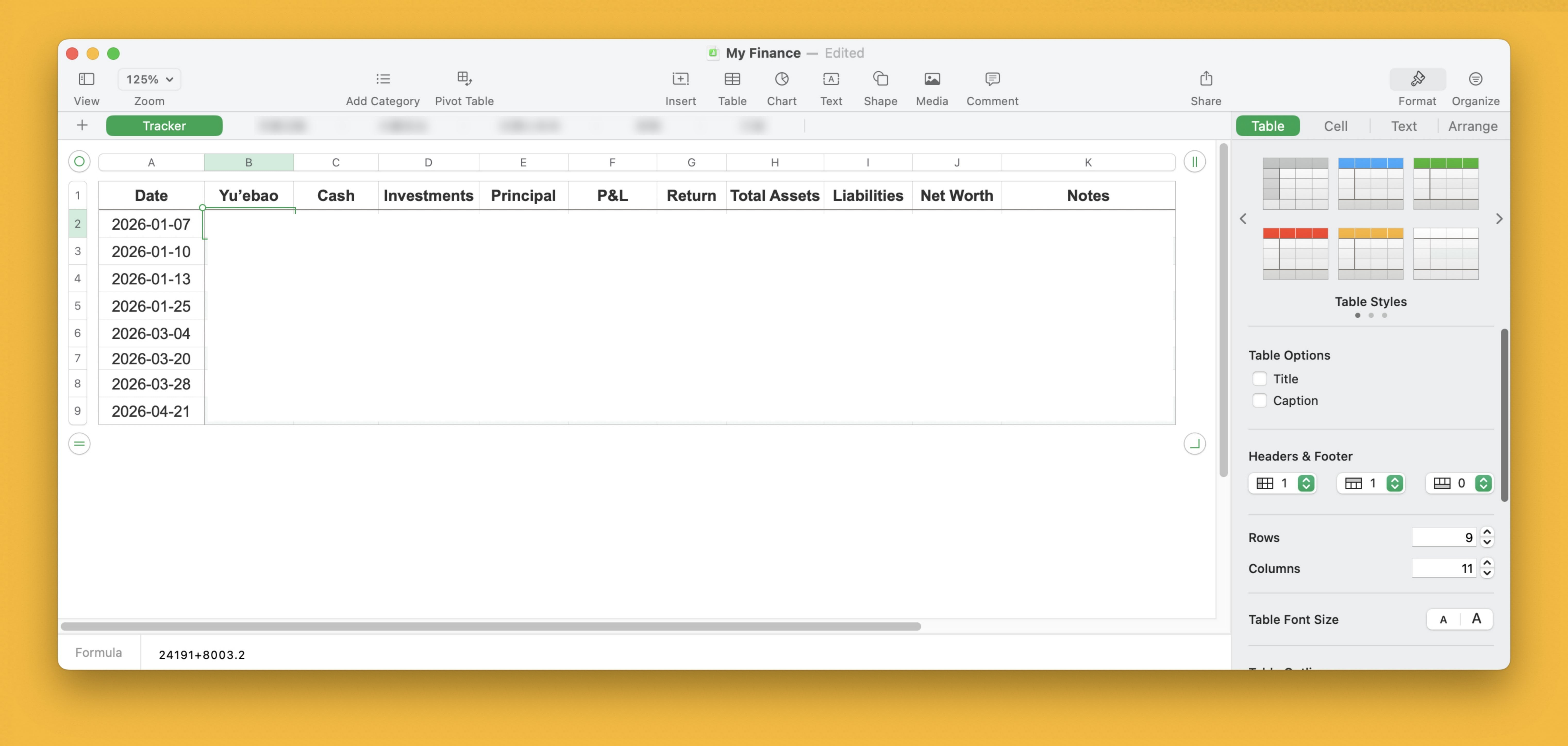Insert a Chart
Screen dimensions: 1568x746
[x=782, y=79]
